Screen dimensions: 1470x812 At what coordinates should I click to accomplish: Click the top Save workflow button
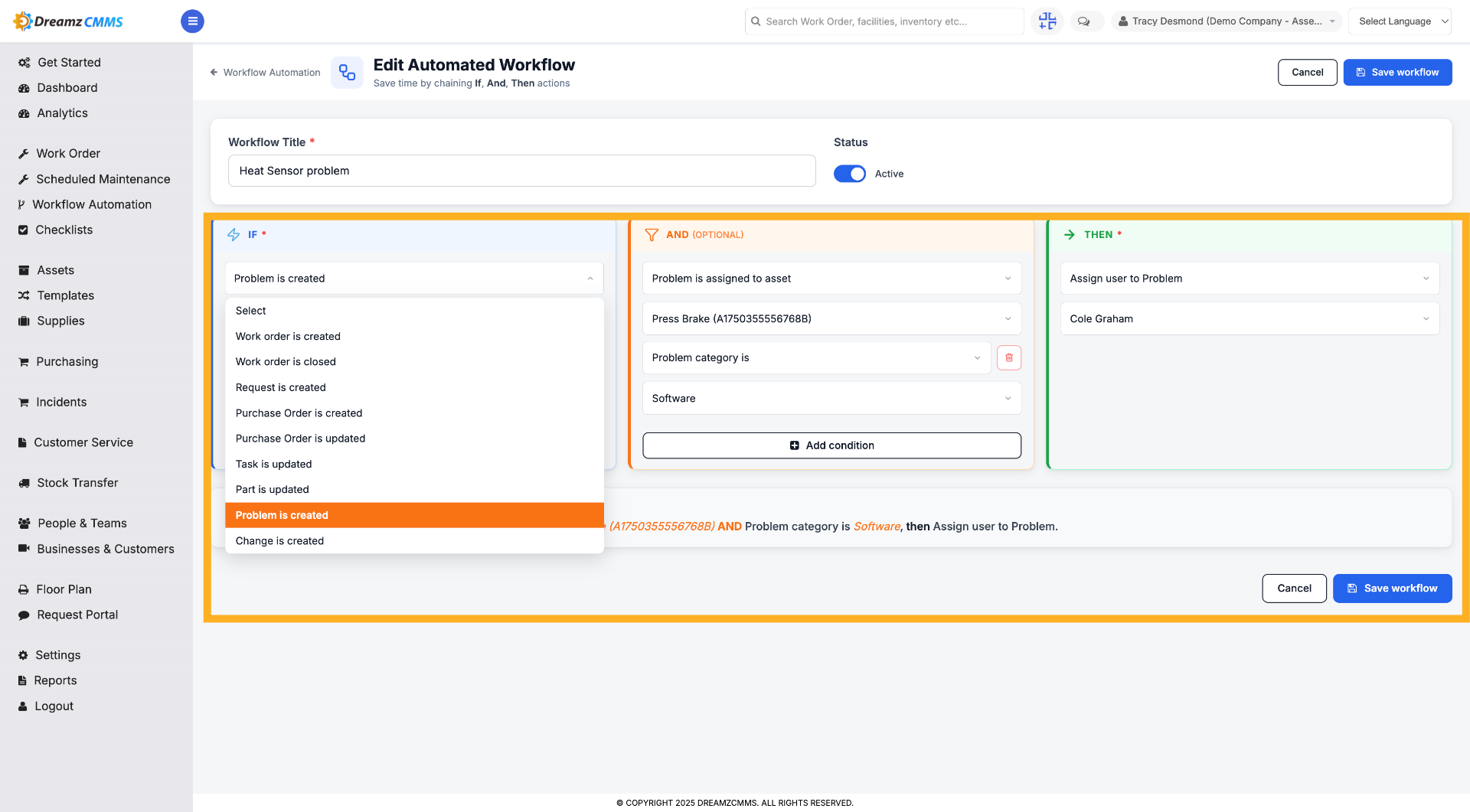1397,73
